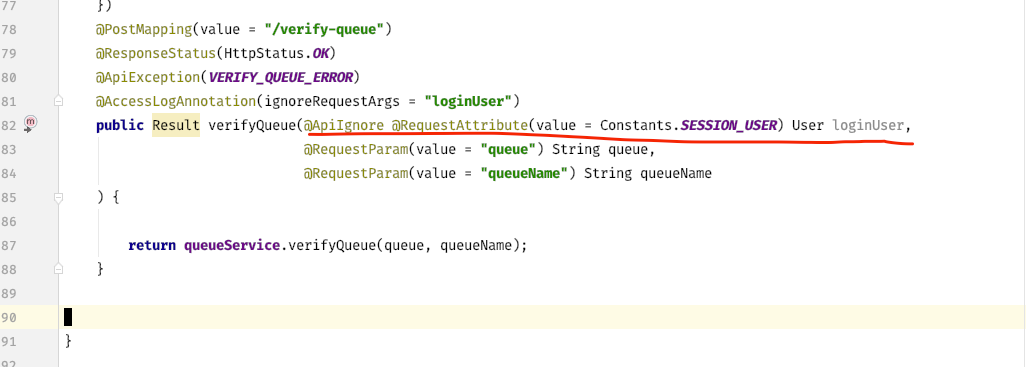
Task: Click Constants.SESSION_USER reference
Action: 688,125
